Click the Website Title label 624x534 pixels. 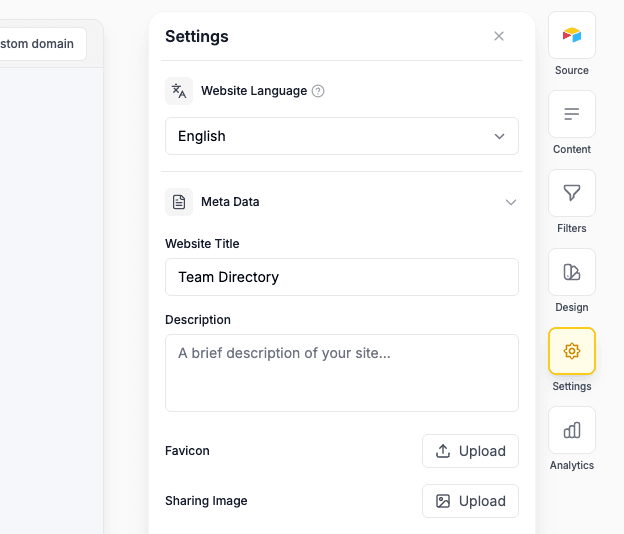(x=202, y=244)
